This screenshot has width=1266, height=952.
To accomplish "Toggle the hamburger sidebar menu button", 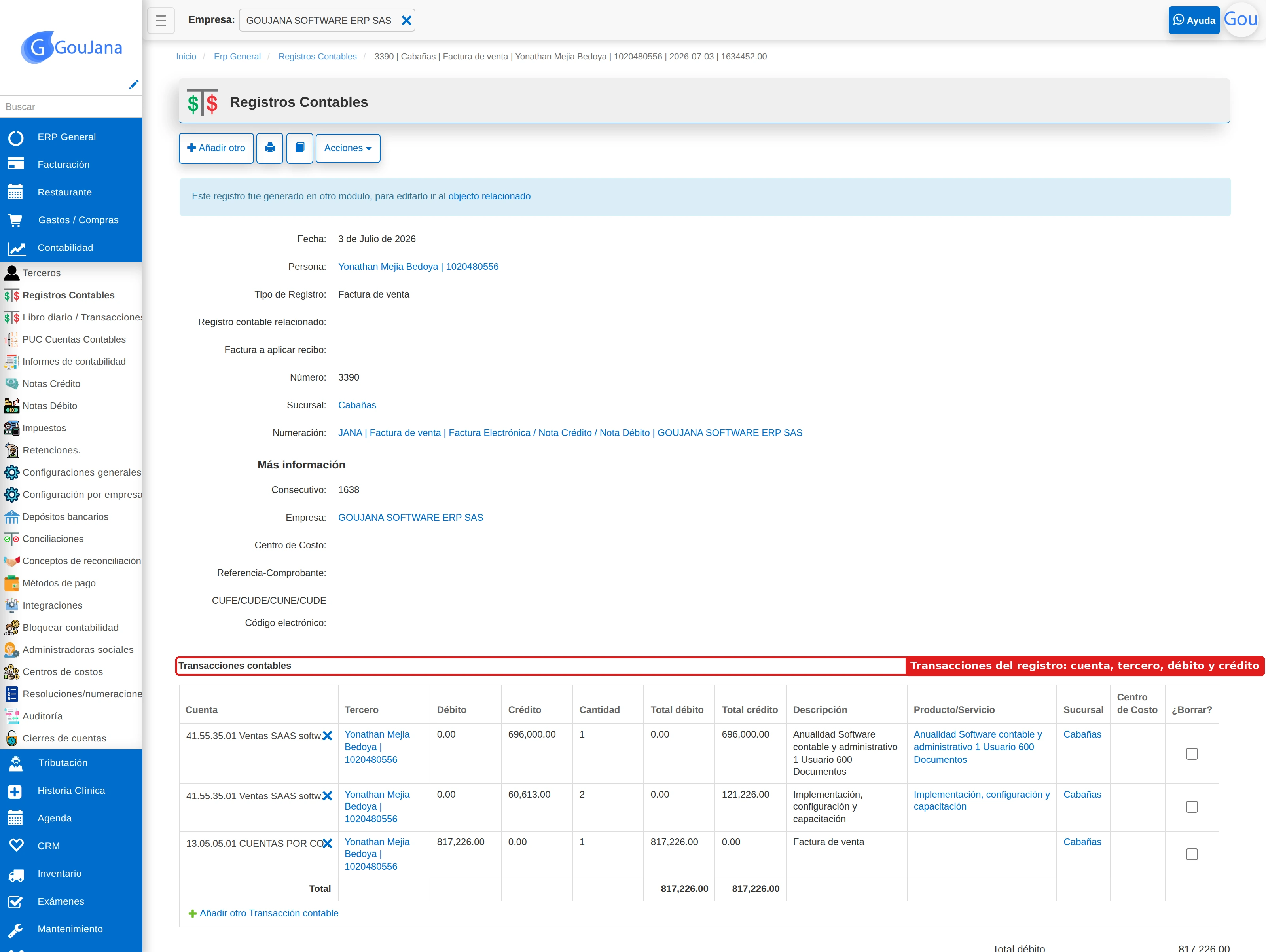I will point(161,21).
